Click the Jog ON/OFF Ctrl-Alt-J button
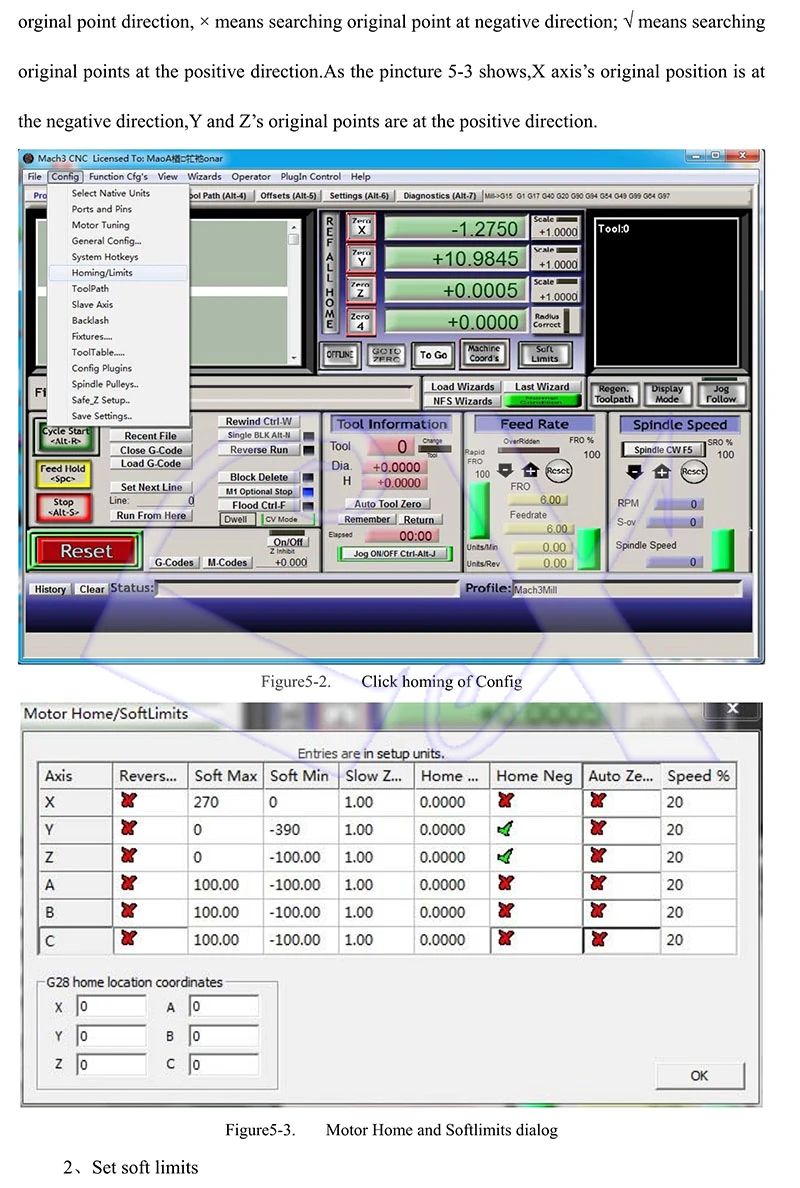The image size is (800, 1188). 395,554
